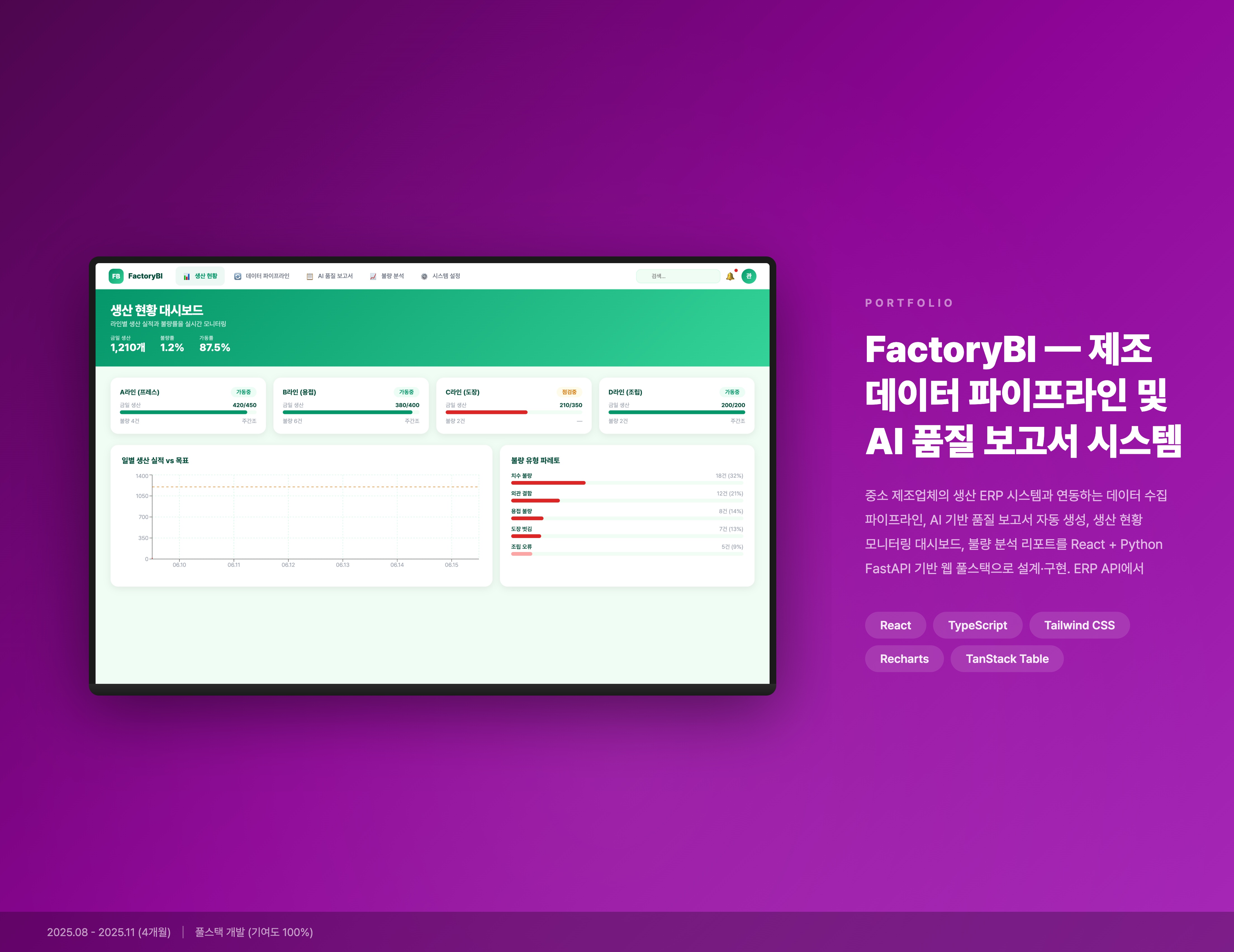1234x952 pixels.
Task: Open 시스템 설정 with the gear icon
Action: click(x=424, y=276)
